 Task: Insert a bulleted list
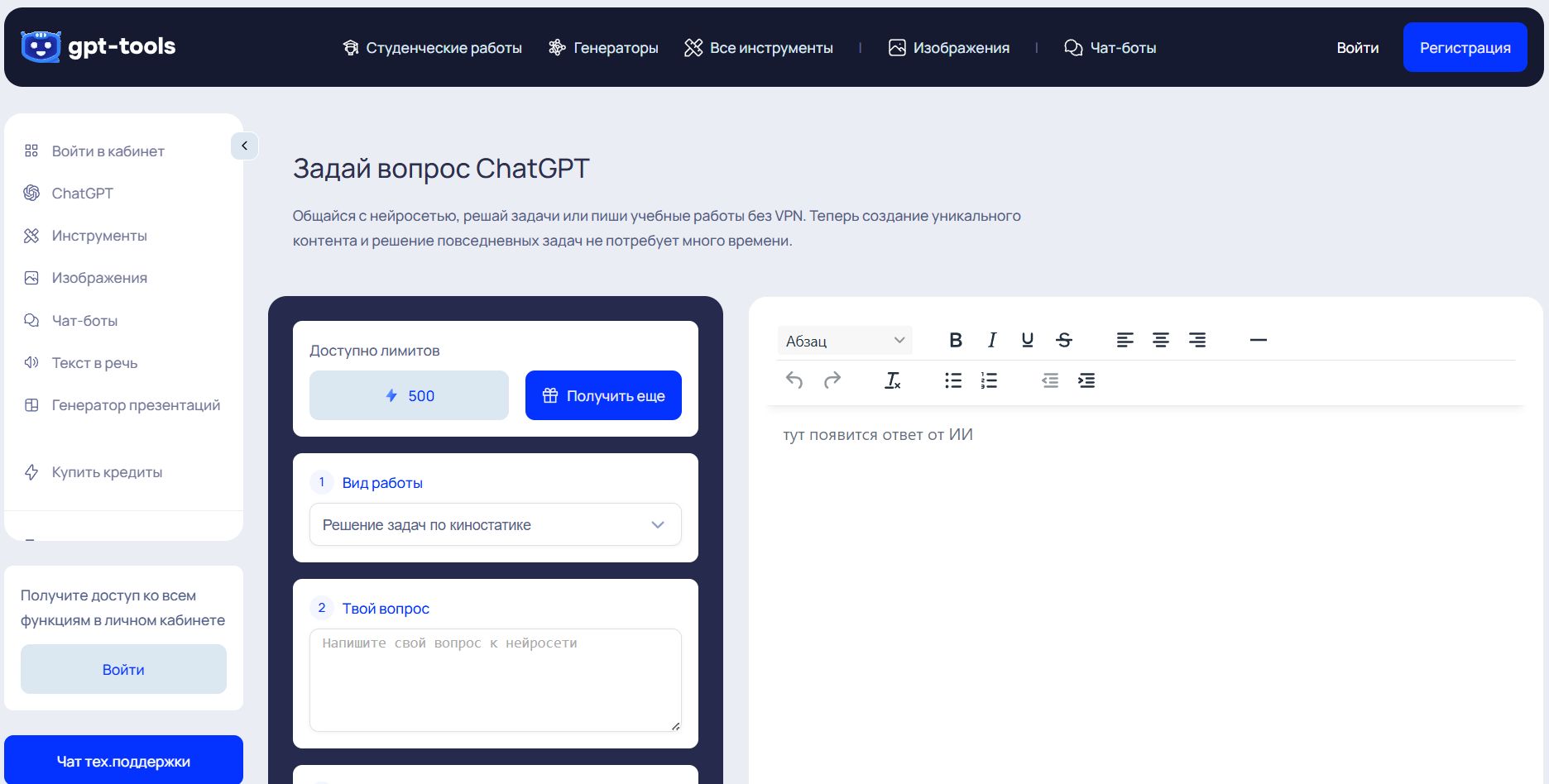point(952,380)
